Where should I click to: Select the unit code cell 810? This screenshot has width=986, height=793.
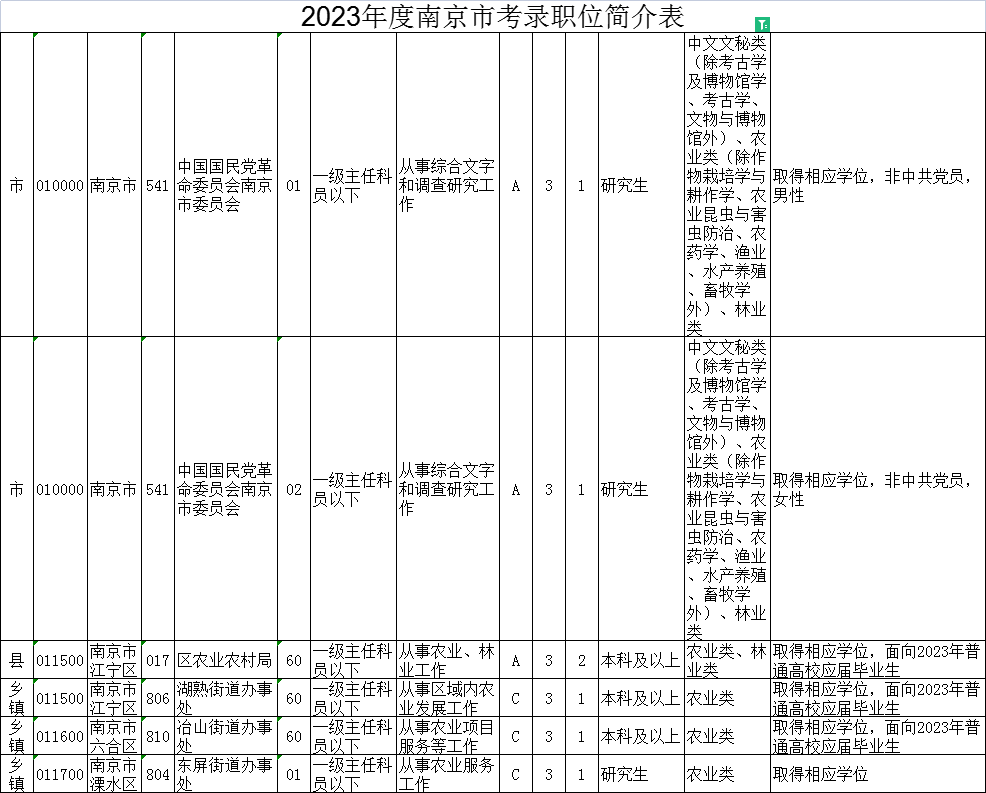[x=158, y=736]
